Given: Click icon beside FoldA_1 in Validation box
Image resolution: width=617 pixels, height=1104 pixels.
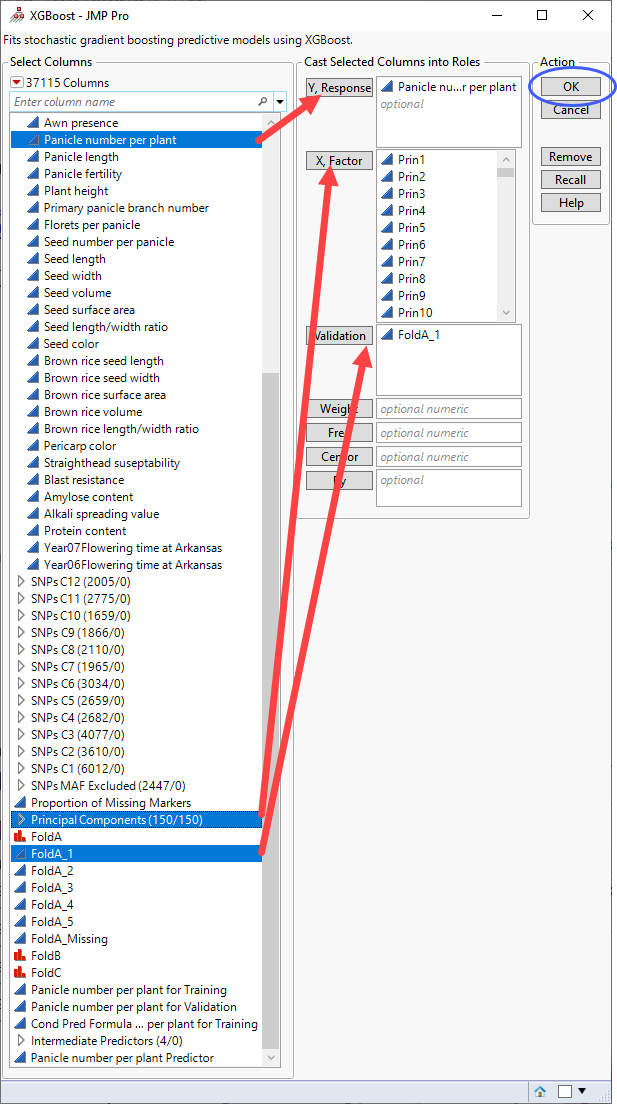Looking at the screenshot, I should 387,335.
